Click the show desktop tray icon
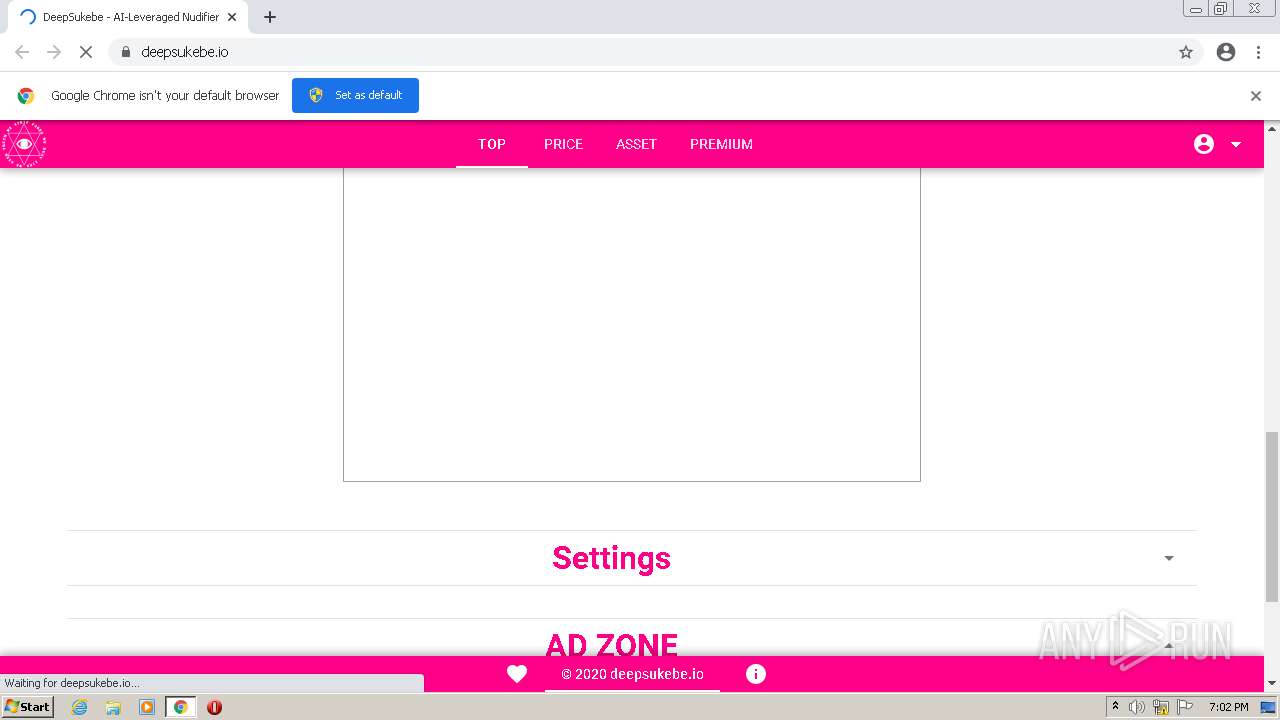Viewport: 1280px width, 720px height. (1268, 707)
